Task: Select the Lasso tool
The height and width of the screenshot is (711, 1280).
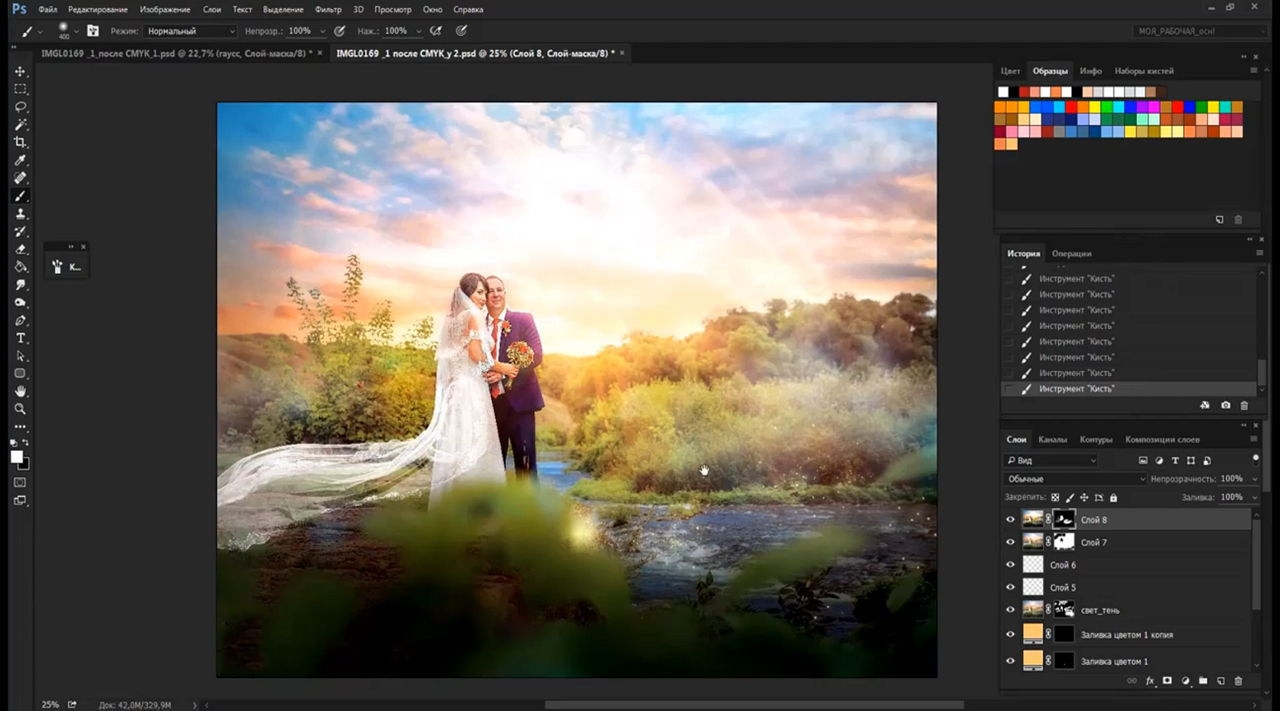Action: (20, 107)
